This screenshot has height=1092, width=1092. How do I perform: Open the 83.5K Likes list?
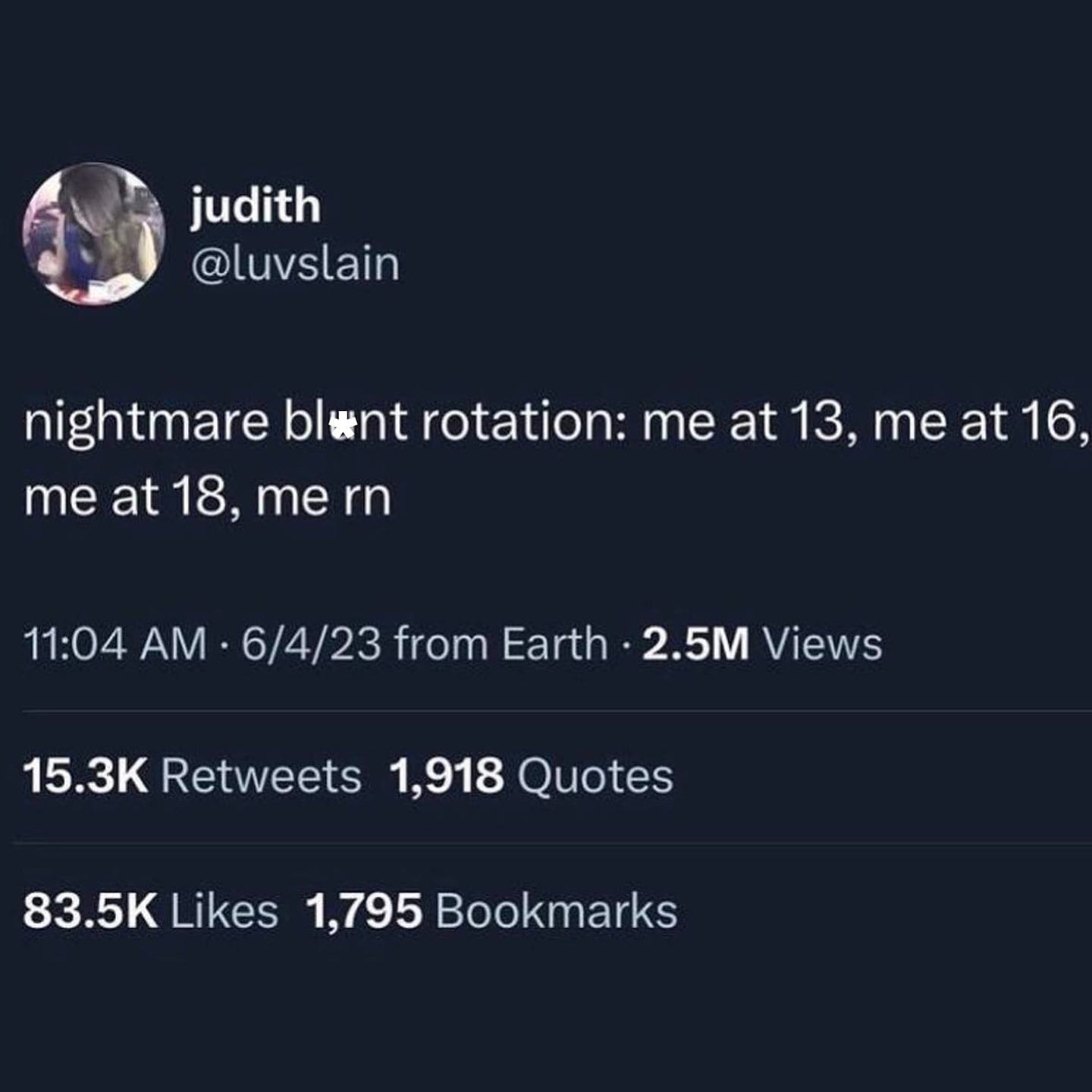click(x=151, y=910)
